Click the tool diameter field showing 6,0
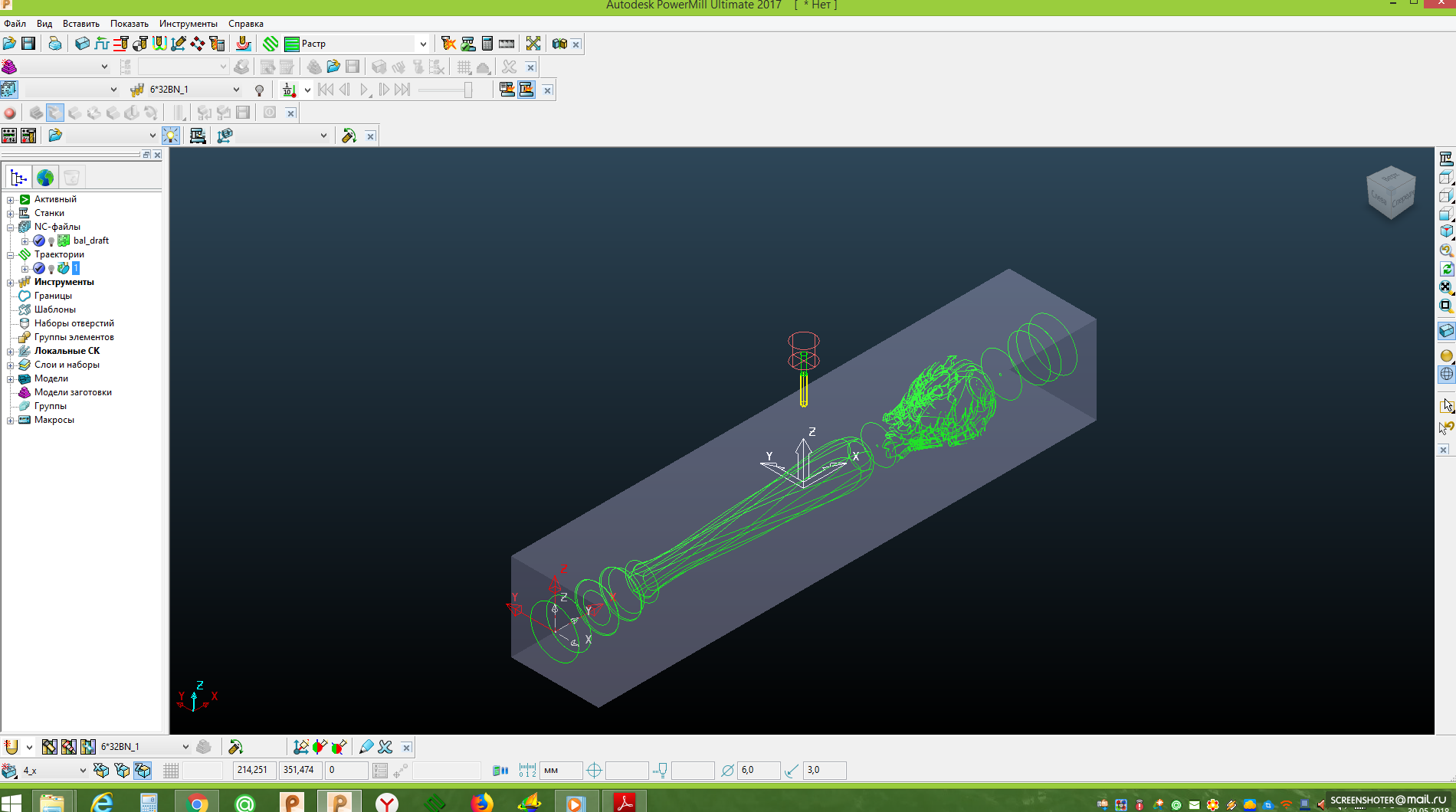Image resolution: width=1456 pixels, height=812 pixels. tap(759, 770)
